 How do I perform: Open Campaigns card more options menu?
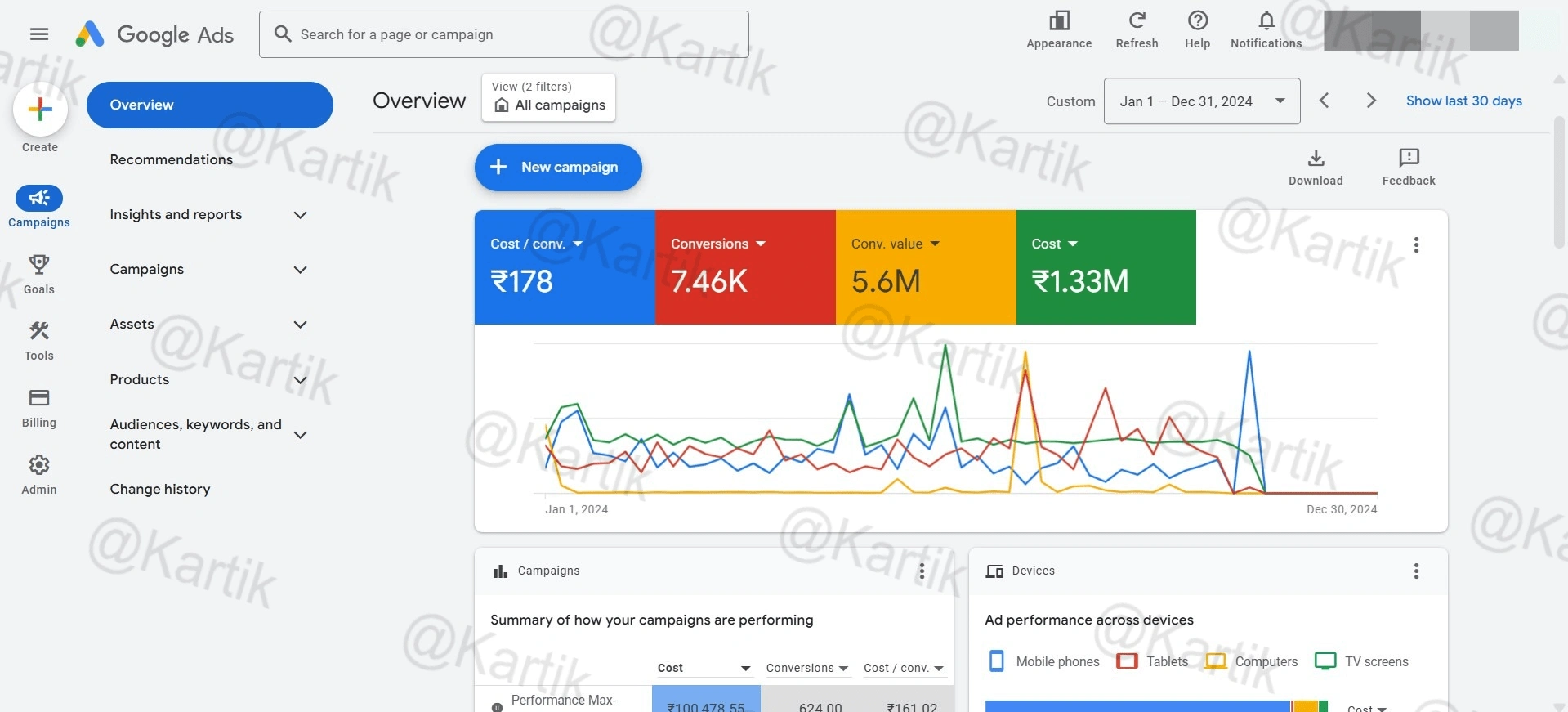pyautogui.click(x=922, y=571)
